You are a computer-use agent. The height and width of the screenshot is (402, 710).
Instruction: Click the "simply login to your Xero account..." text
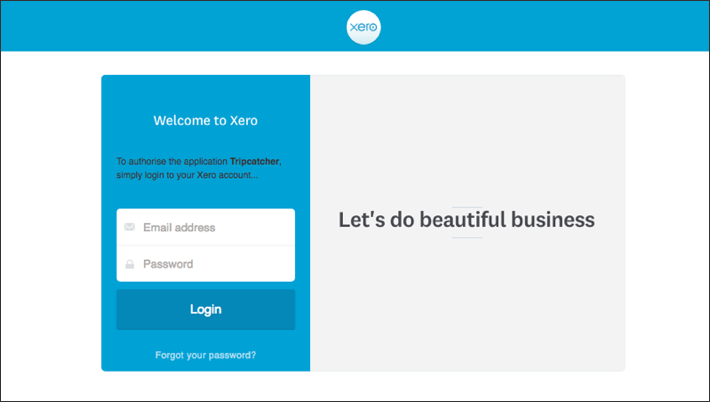(187, 175)
